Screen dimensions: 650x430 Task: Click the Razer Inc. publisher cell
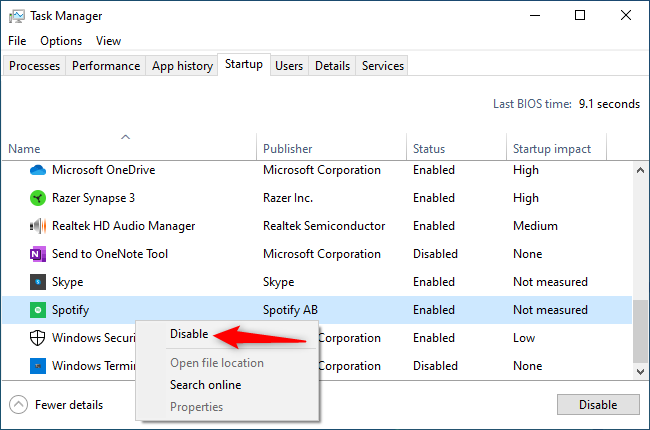pyautogui.click(x=288, y=198)
